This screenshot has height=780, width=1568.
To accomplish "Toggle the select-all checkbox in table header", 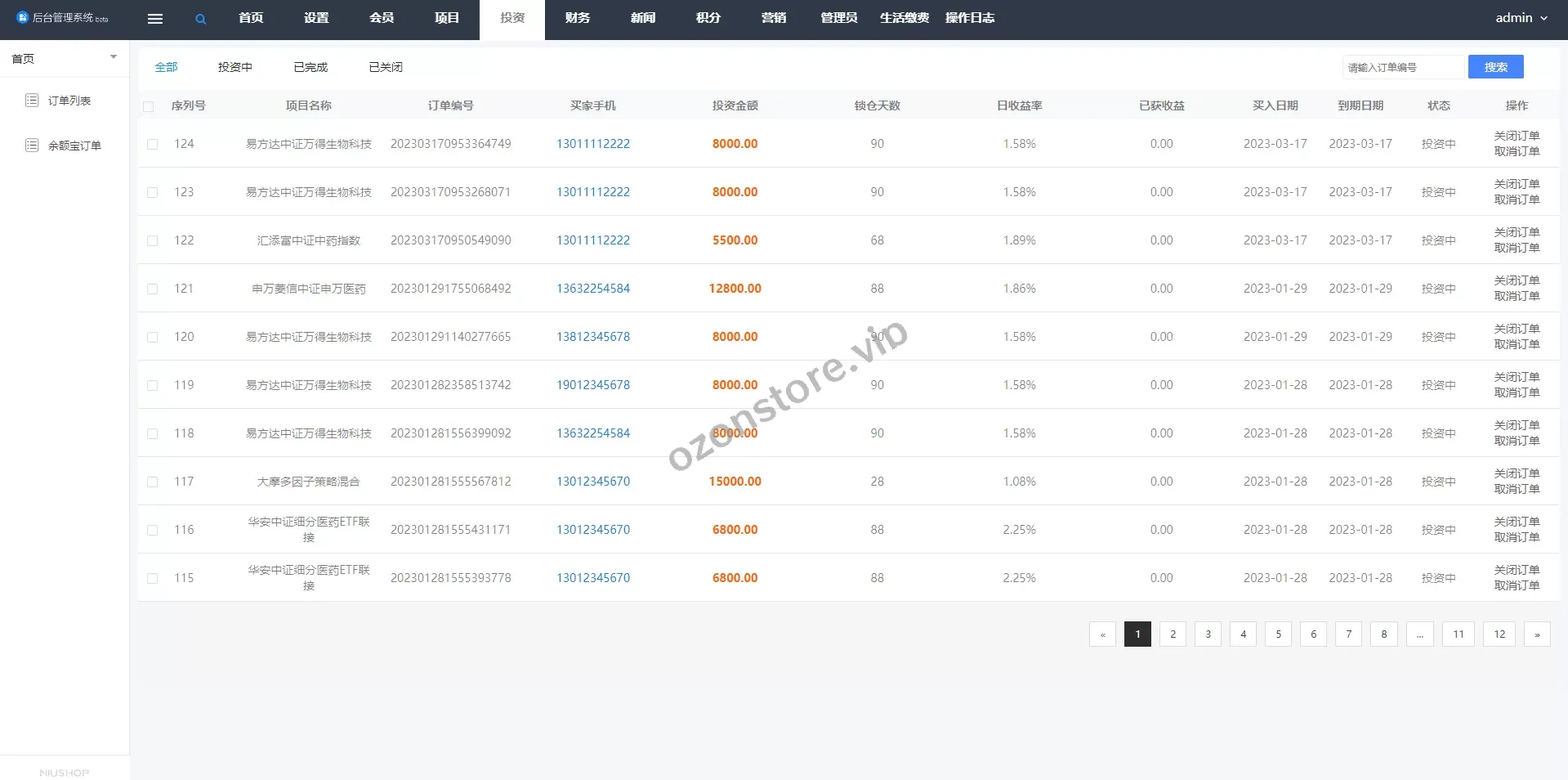I will click(149, 106).
